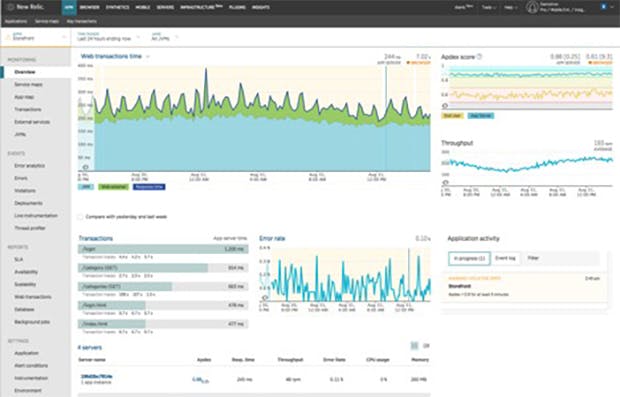The width and height of the screenshot is (620, 397).
Task: Select the transaction bar showing 478 ms
Action: [x=163, y=305]
